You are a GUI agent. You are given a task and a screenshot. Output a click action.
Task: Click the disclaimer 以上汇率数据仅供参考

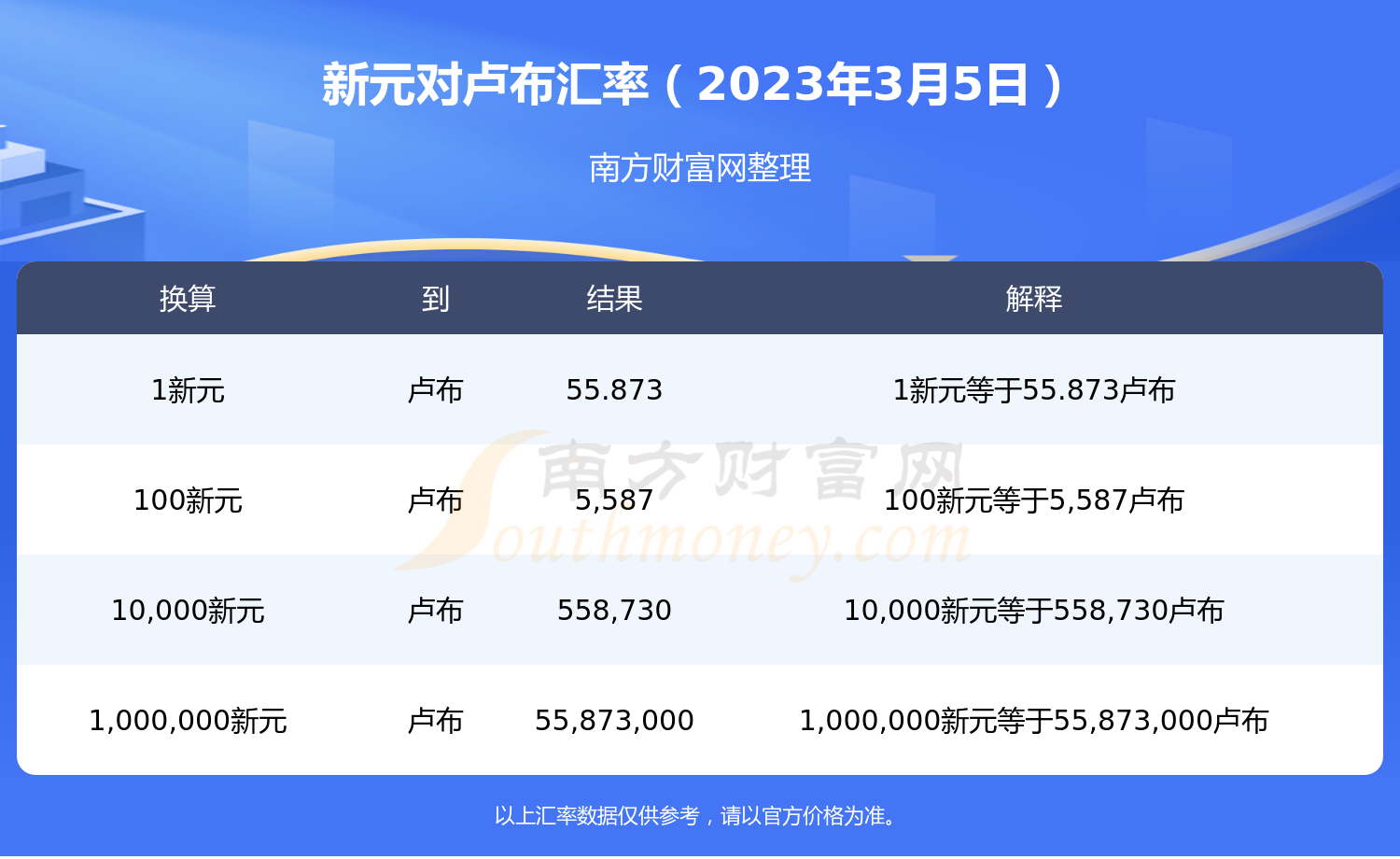pyautogui.click(x=596, y=816)
